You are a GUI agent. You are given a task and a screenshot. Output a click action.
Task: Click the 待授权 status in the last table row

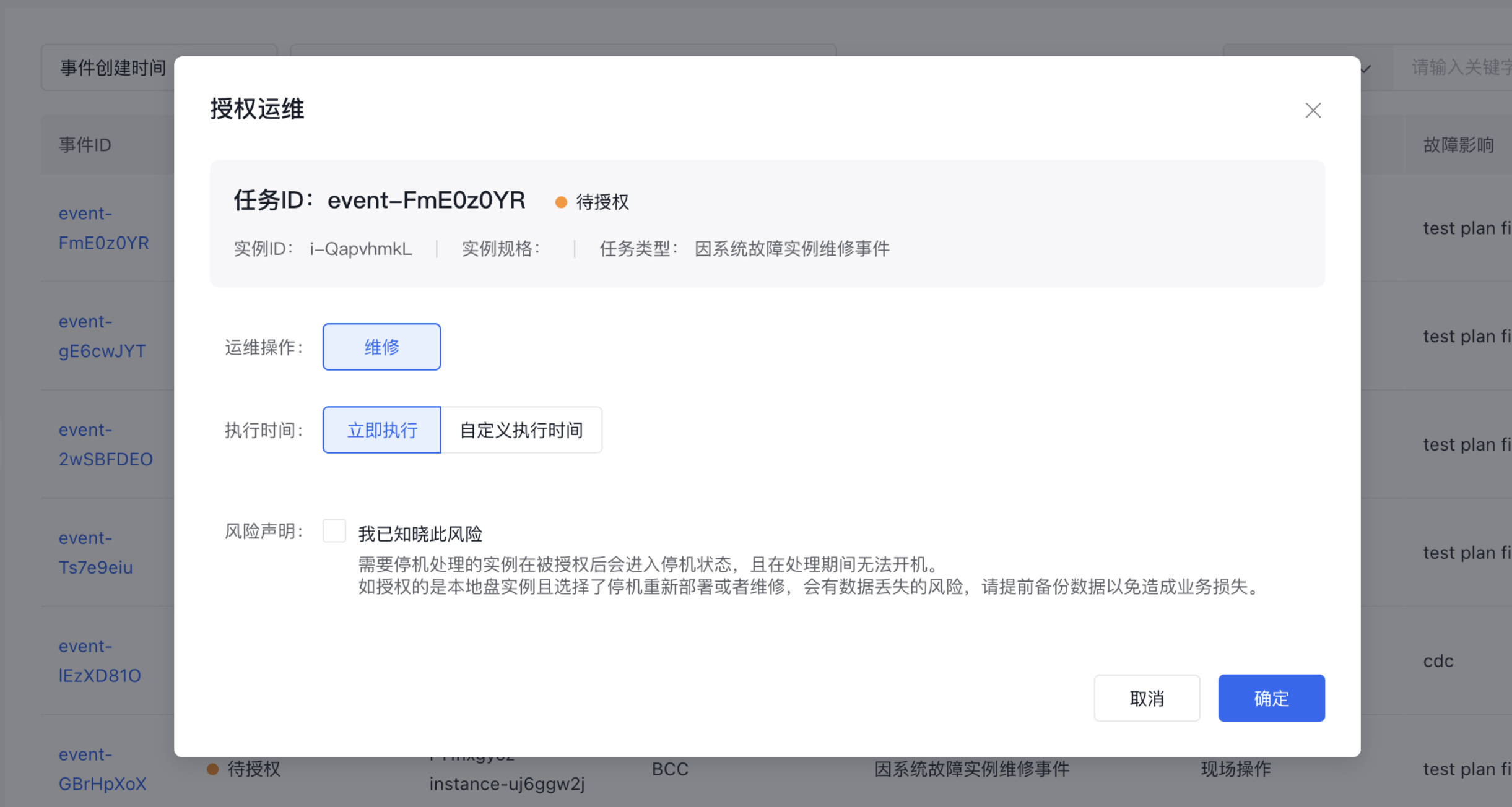(x=244, y=769)
